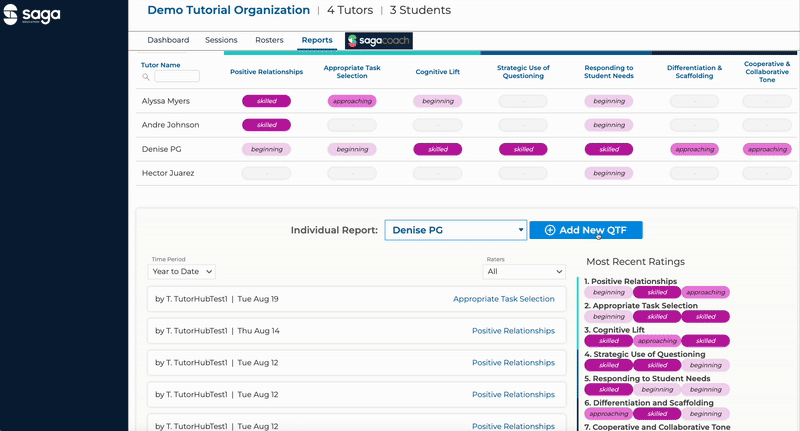Click the Add New QTF button

(x=586, y=230)
